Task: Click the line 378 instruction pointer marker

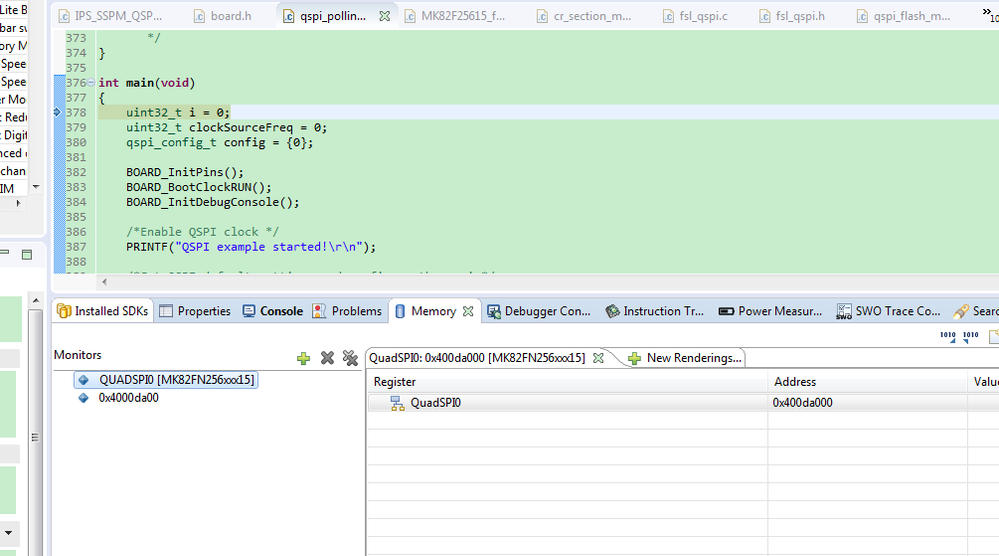Action: [x=57, y=112]
